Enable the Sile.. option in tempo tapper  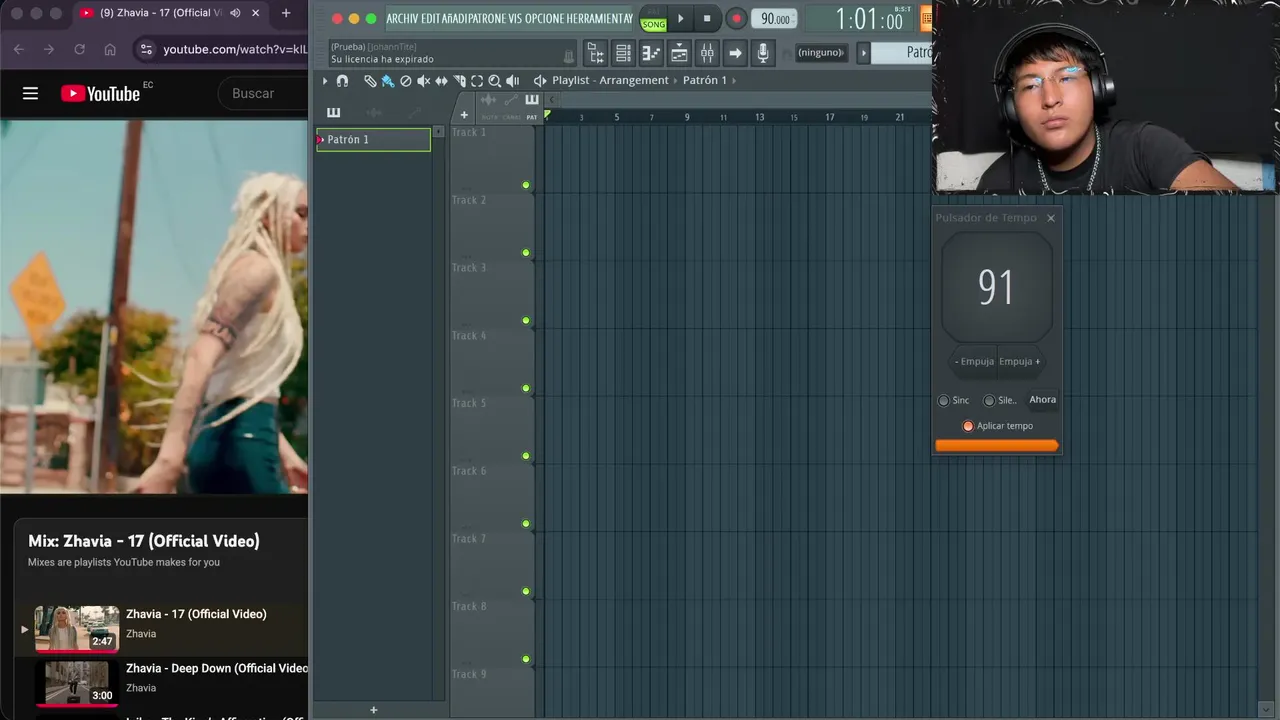[989, 400]
